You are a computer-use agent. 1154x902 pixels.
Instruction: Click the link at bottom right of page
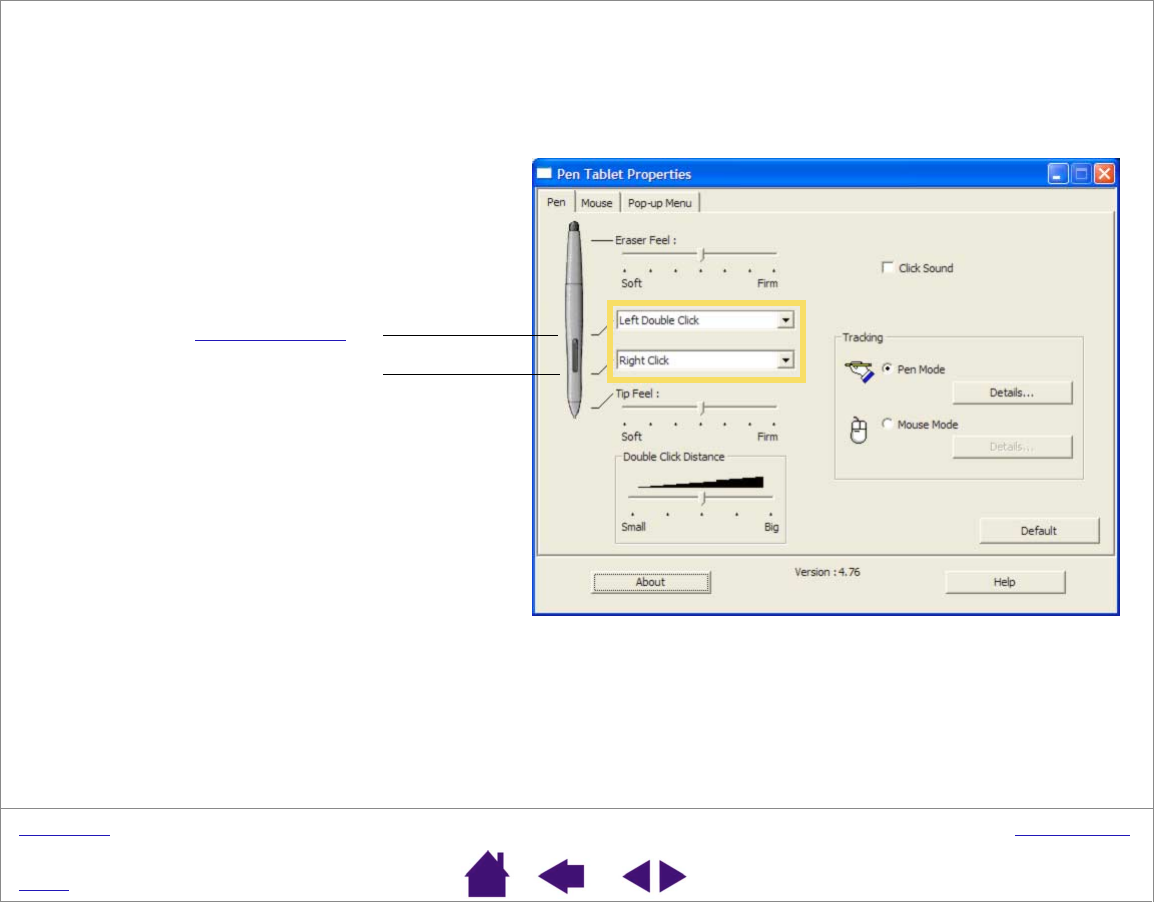(x=1072, y=834)
